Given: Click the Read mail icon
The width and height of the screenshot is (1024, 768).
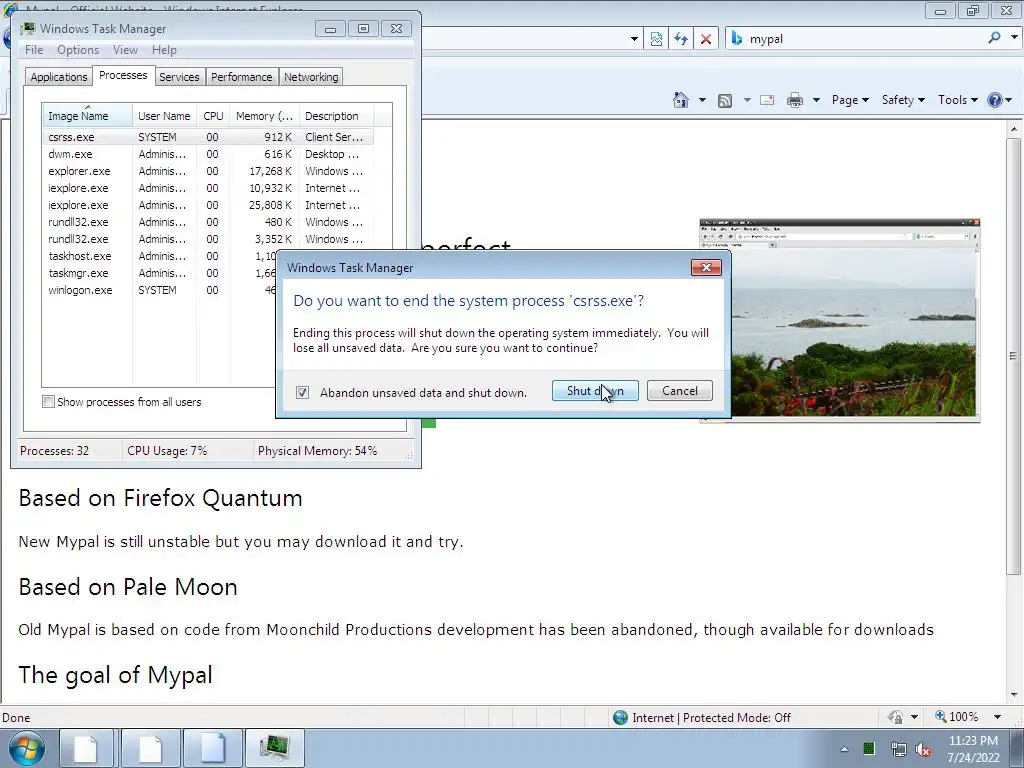Looking at the screenshot, I should point(767,100).
